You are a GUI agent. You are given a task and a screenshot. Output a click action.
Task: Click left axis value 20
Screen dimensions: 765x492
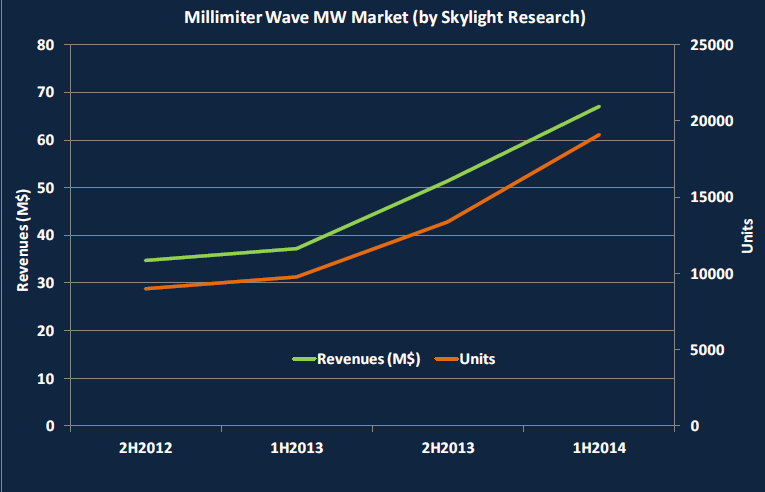[x=46, y=331]
